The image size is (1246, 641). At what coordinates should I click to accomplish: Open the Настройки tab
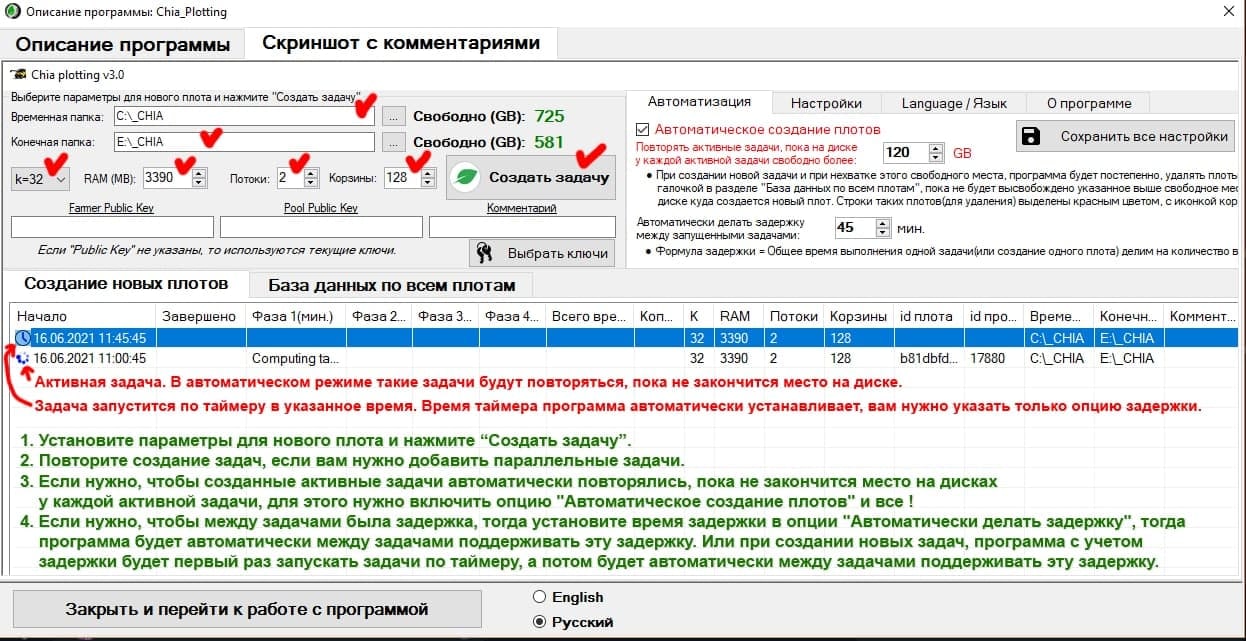click(826, 103)
